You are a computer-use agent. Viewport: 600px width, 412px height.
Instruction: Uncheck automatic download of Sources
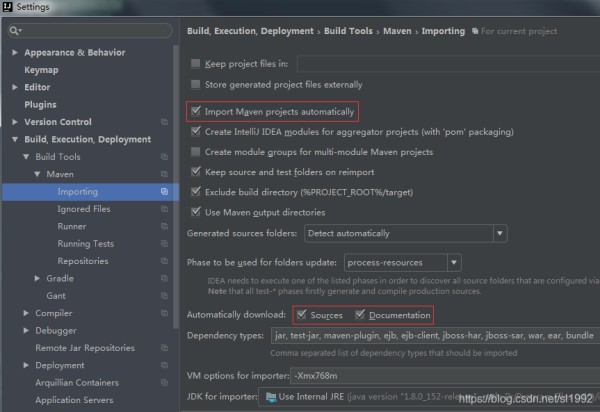pos(302,315)
